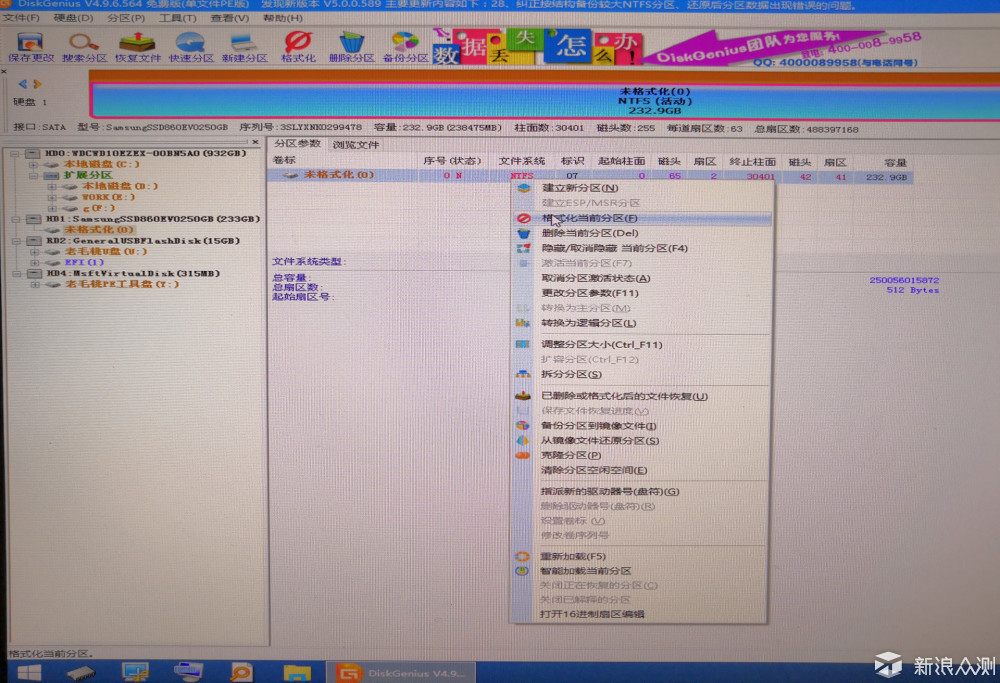The height and width of the screenshot is (683, 1000).
Task: Click the 保存更改 toolbar icon
Action: pyautogui.click(x=31, y=47)
